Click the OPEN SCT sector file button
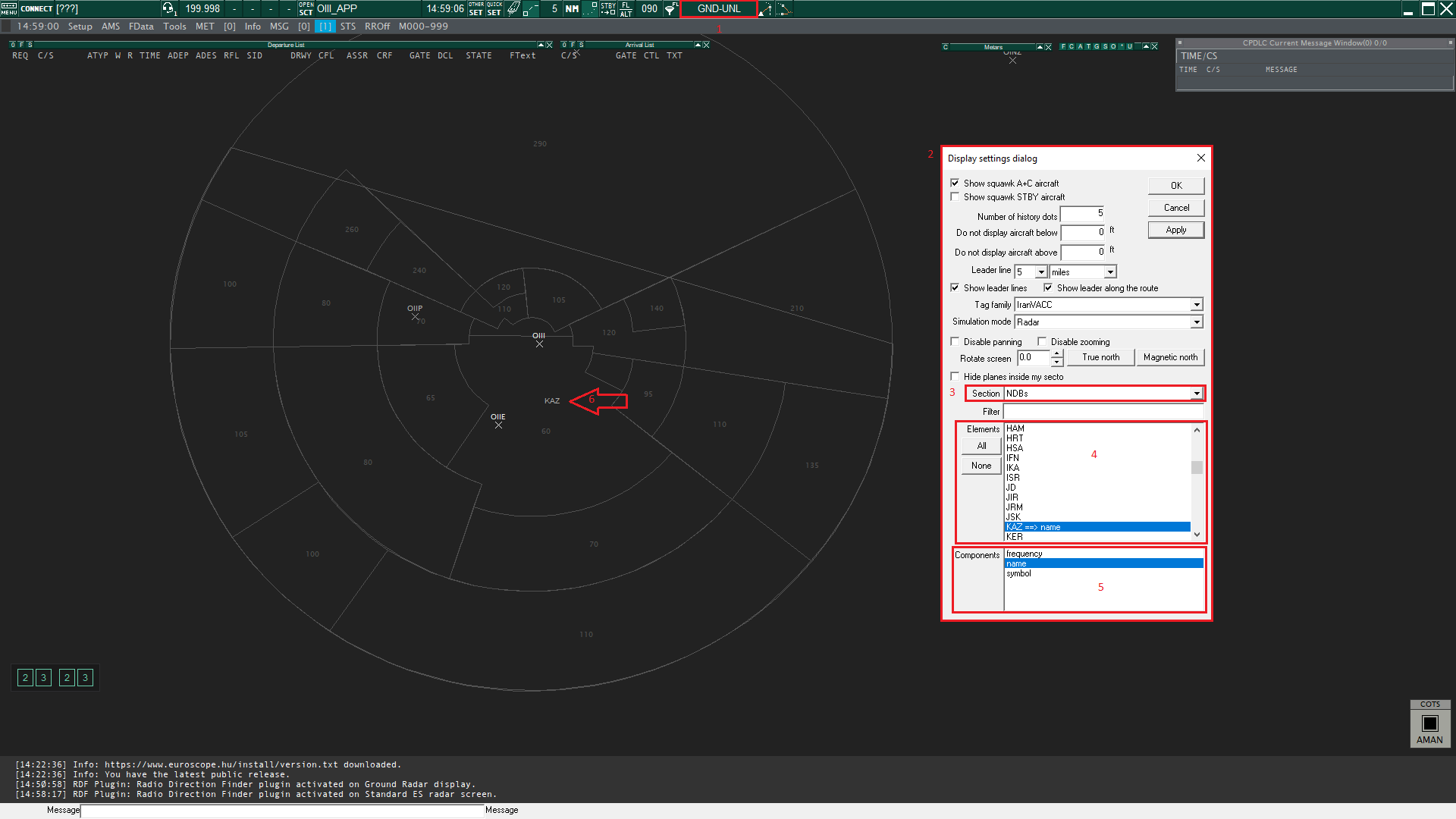Image resolution: width=1456 pixels, height=819 pixels. (306, 8)
